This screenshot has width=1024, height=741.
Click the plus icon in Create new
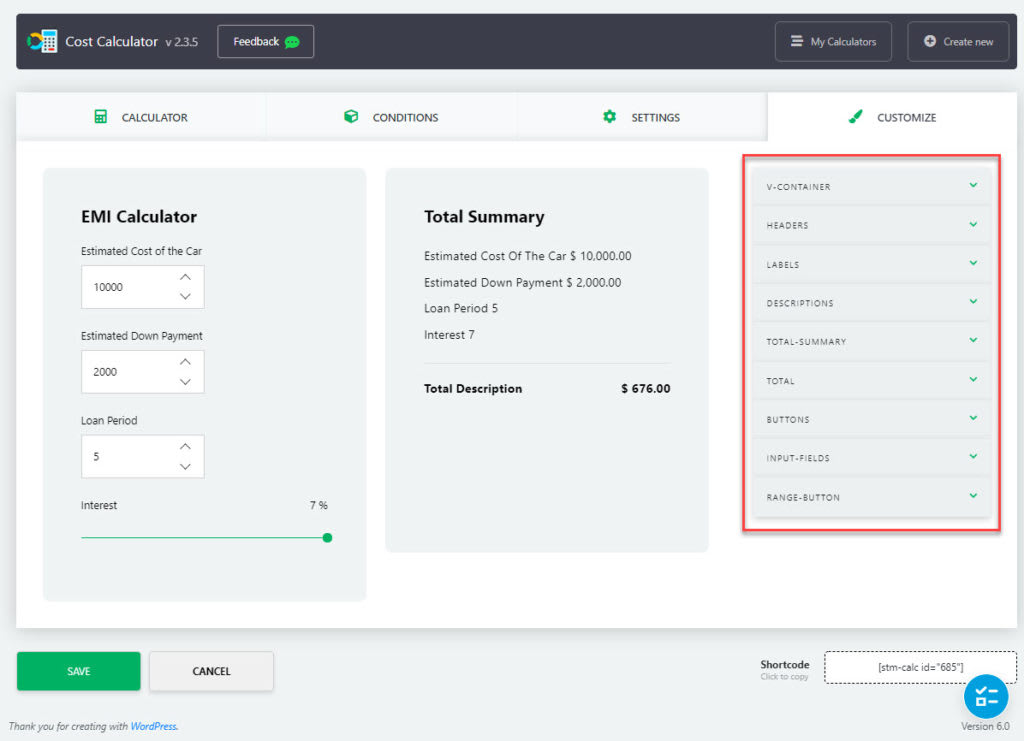coord(930,42)
